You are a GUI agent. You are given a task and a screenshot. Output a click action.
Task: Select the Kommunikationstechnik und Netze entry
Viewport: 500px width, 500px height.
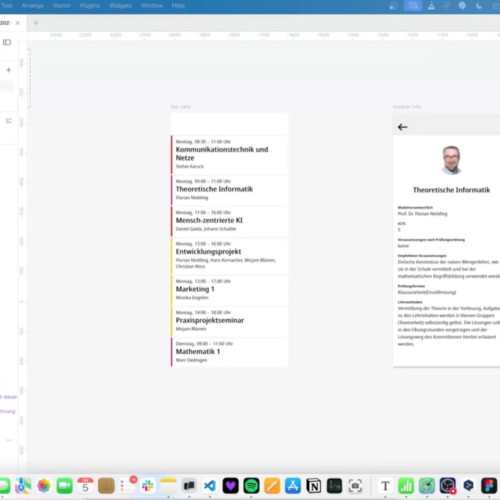point(229,155)
